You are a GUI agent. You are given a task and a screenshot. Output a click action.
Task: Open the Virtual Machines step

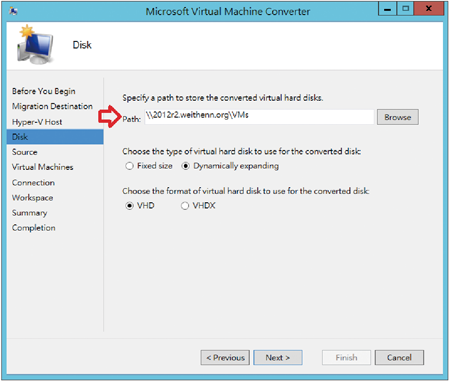click(43, 167)
